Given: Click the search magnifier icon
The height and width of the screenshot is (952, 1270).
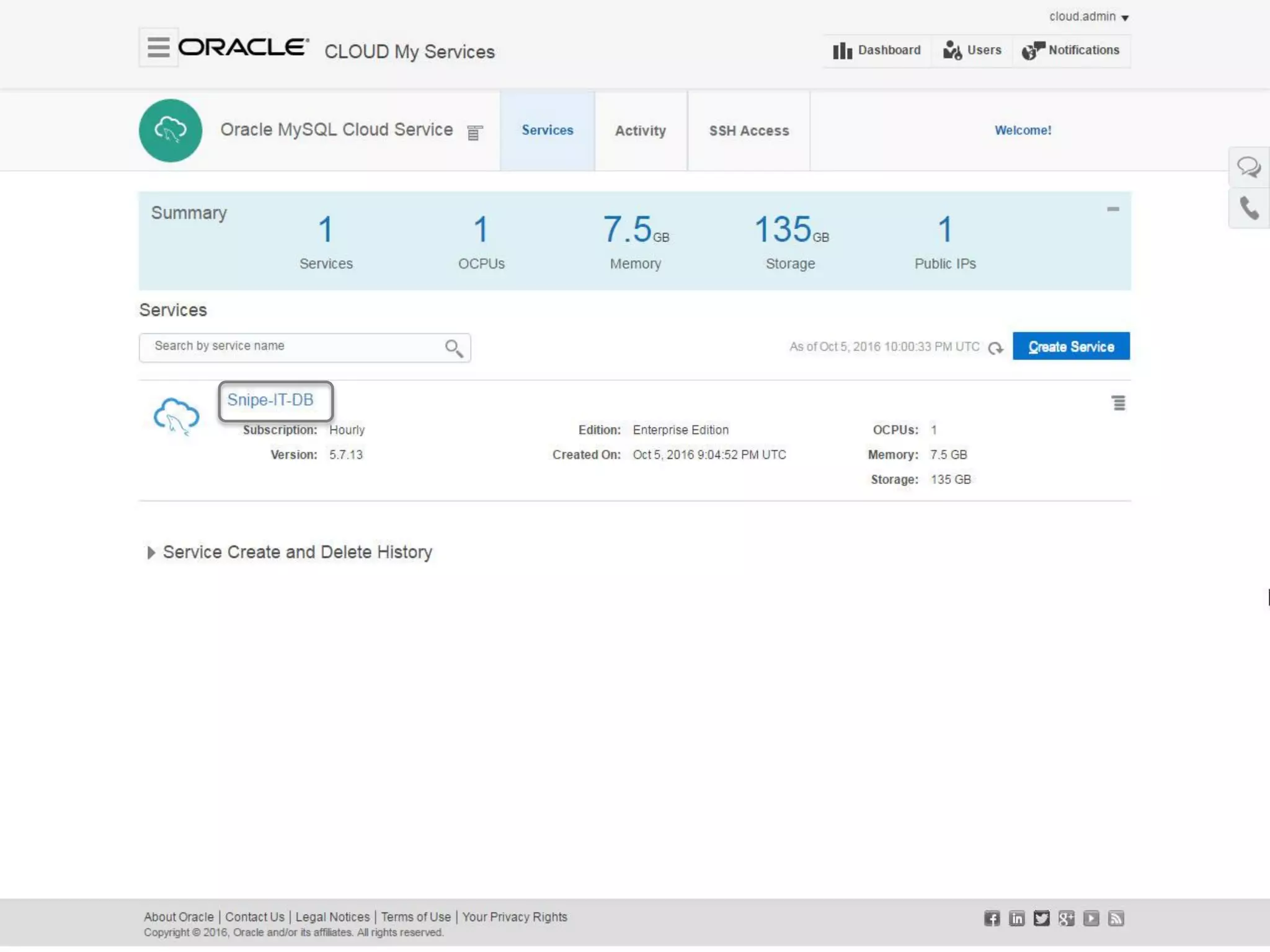Looking at the screenshot, I should pyautogui.click(x=454, y=348).
